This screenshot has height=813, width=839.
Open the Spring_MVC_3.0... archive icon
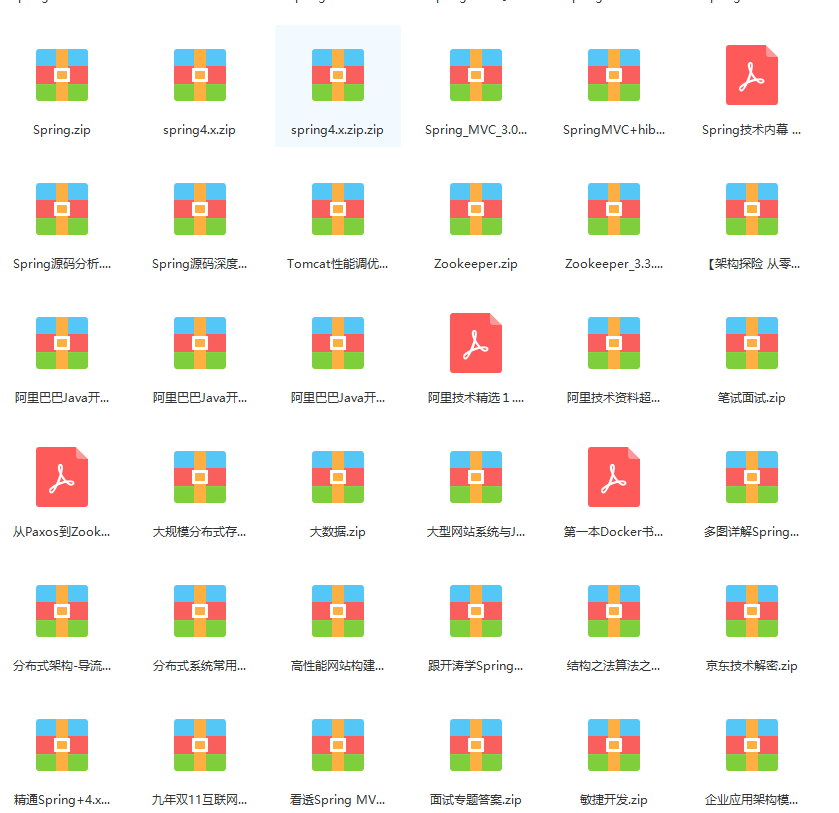476,75
